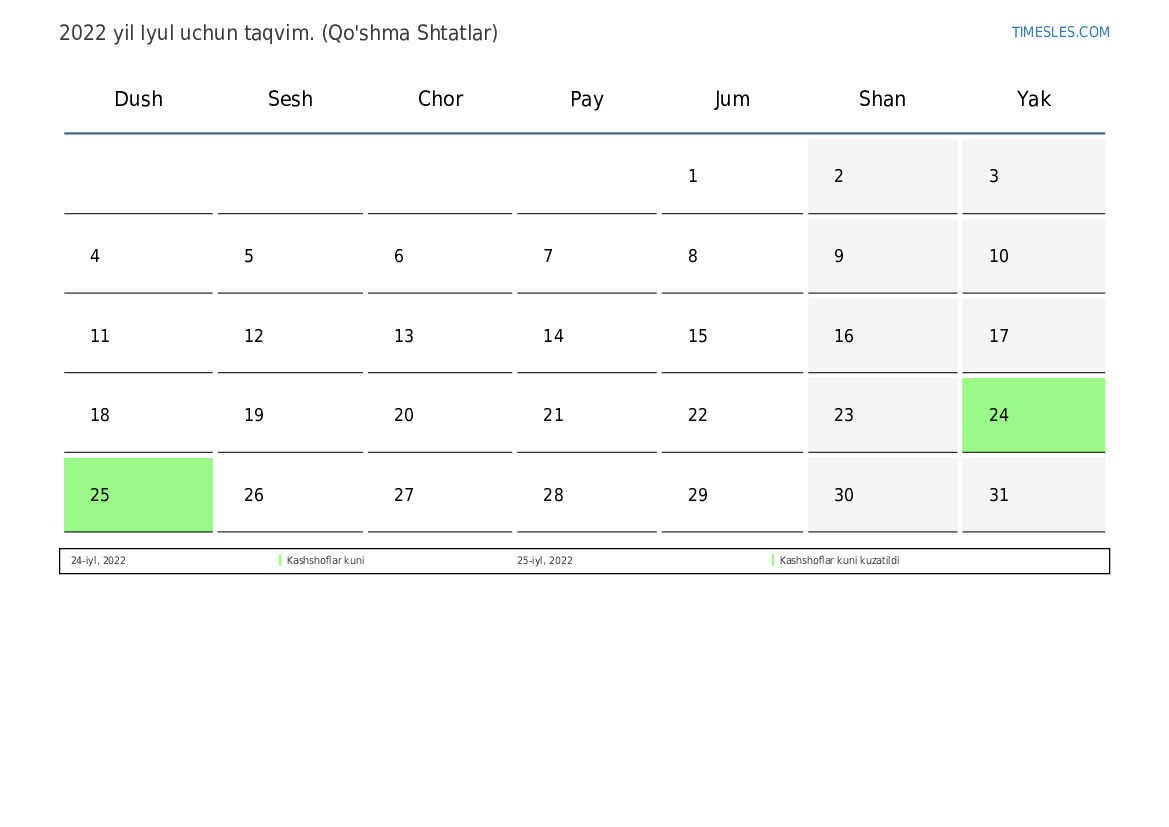This screenshot has width=1169, height=827.
Task: Select date 7 in the Pay column
Action: point(586,257)
